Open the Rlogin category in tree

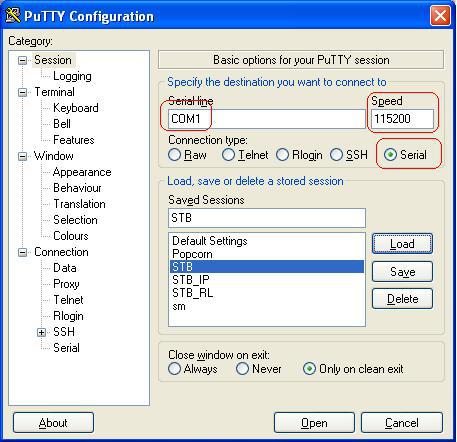click(x=68, y=316)
